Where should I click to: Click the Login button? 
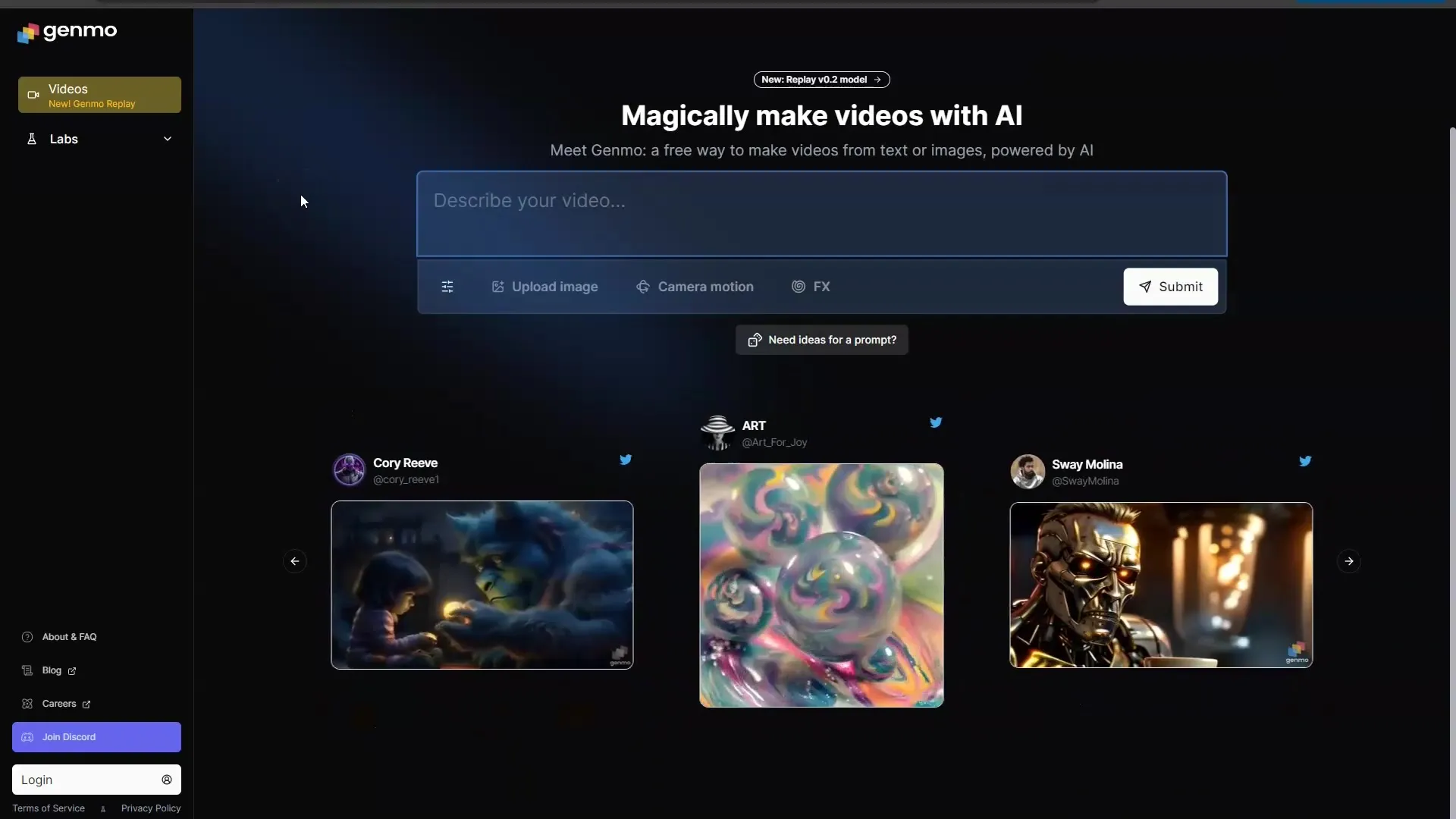[x=96, y=779]
